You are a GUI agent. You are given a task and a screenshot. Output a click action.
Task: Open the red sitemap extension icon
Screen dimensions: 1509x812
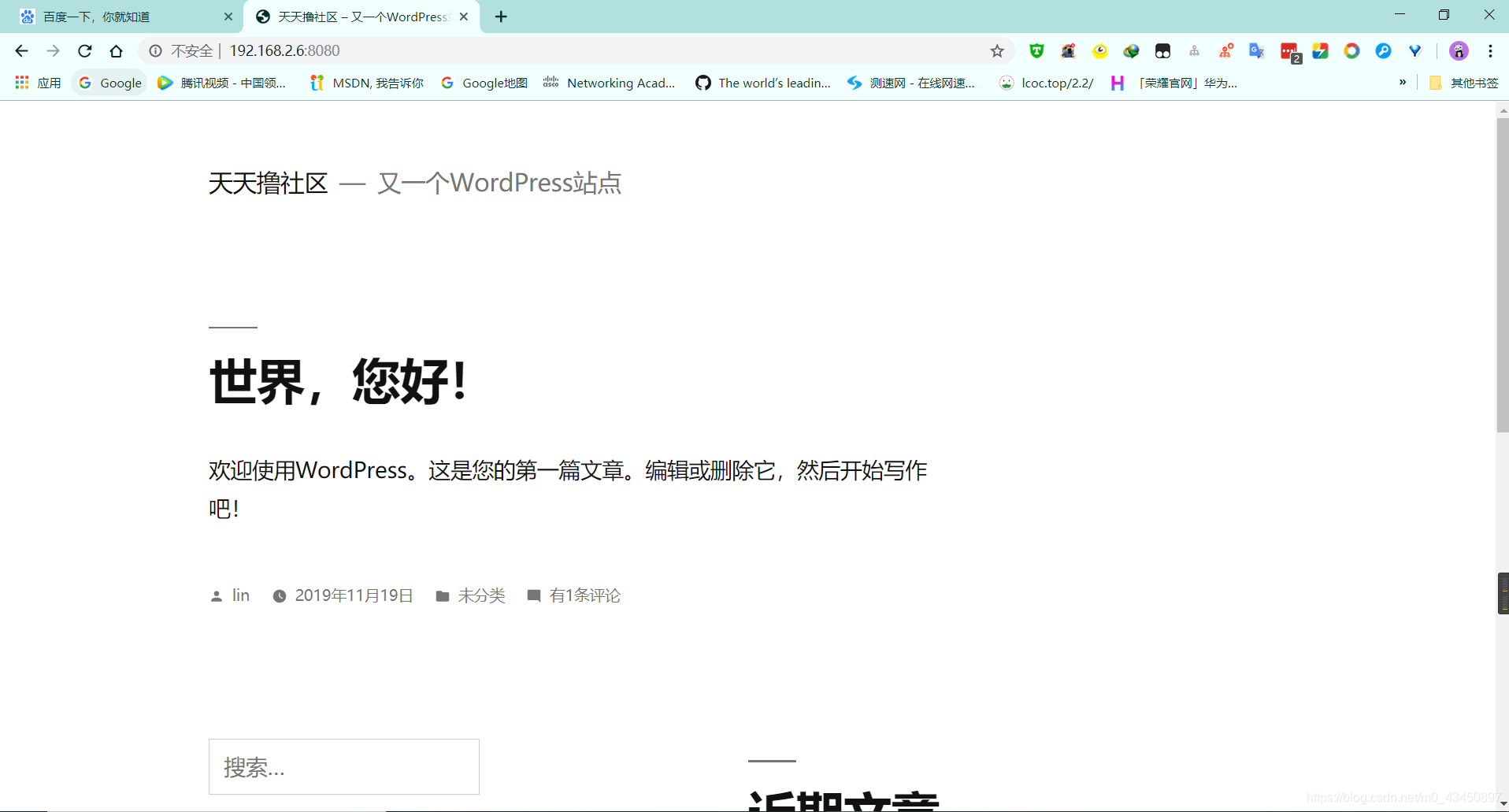[x=1225, y=51]
